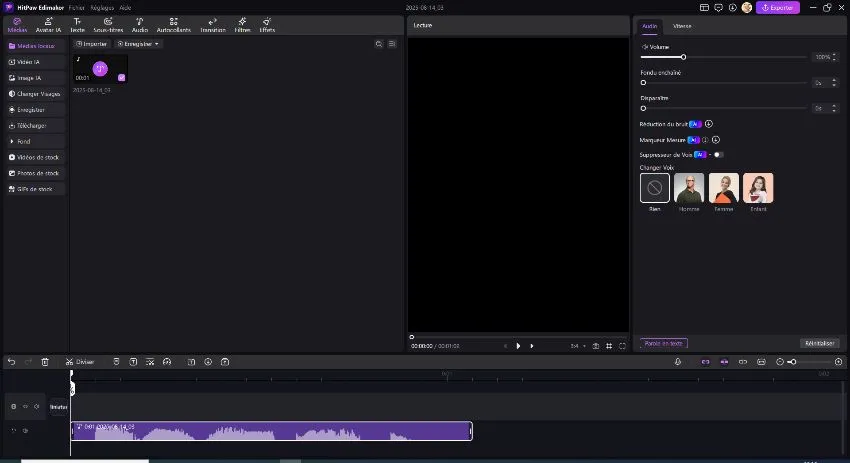
Task: Select the Texte tool
Action: (78, 25)
